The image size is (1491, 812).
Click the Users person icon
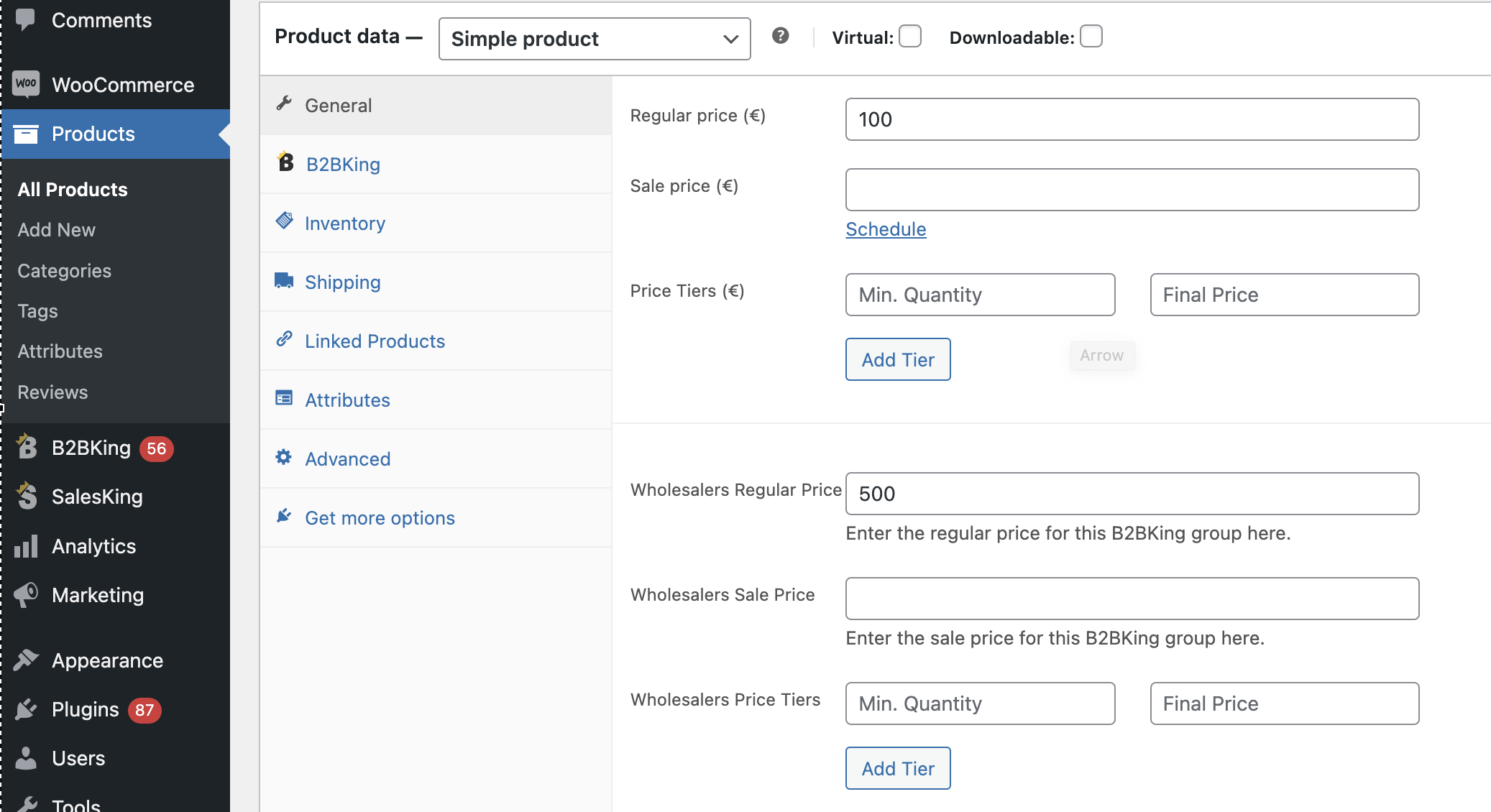pyautogui.click(x=26, y=758)
